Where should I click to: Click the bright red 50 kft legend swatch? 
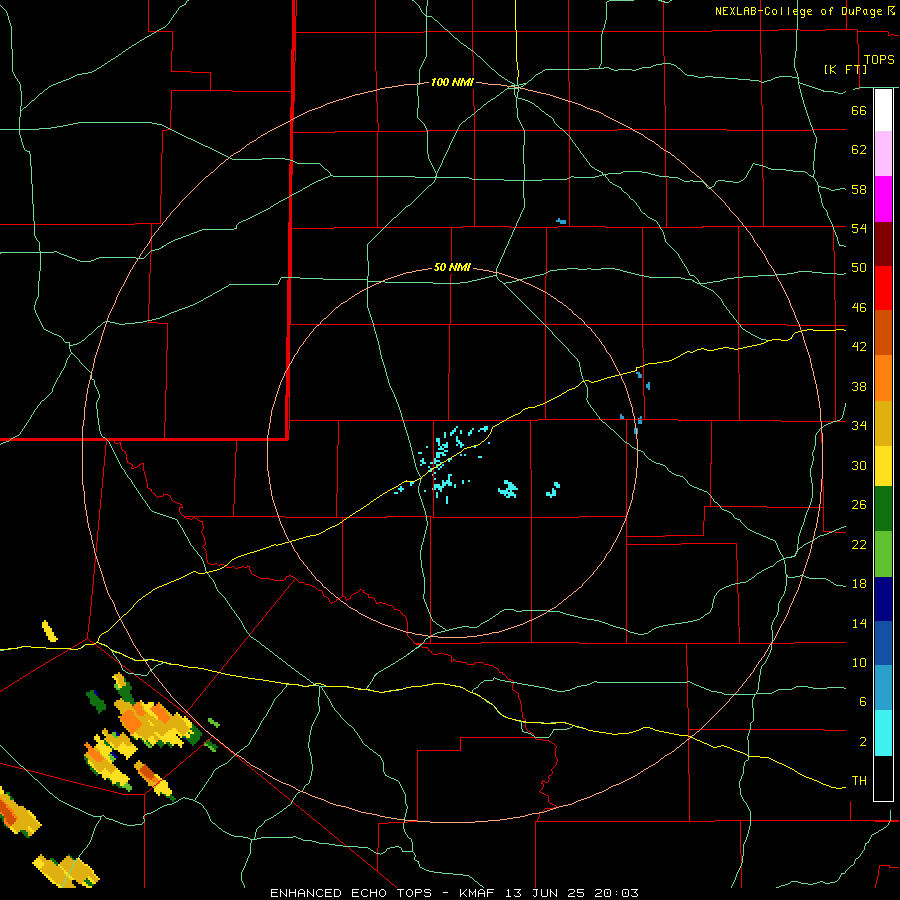pos(883,288)
